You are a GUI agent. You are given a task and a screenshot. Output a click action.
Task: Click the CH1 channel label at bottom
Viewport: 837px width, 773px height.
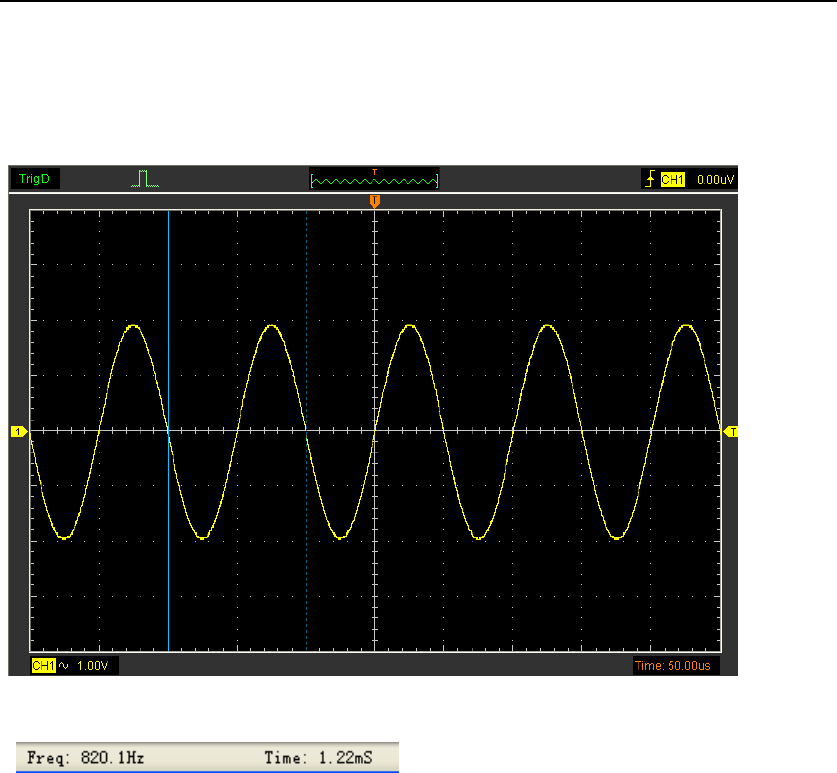pos(44,666)
